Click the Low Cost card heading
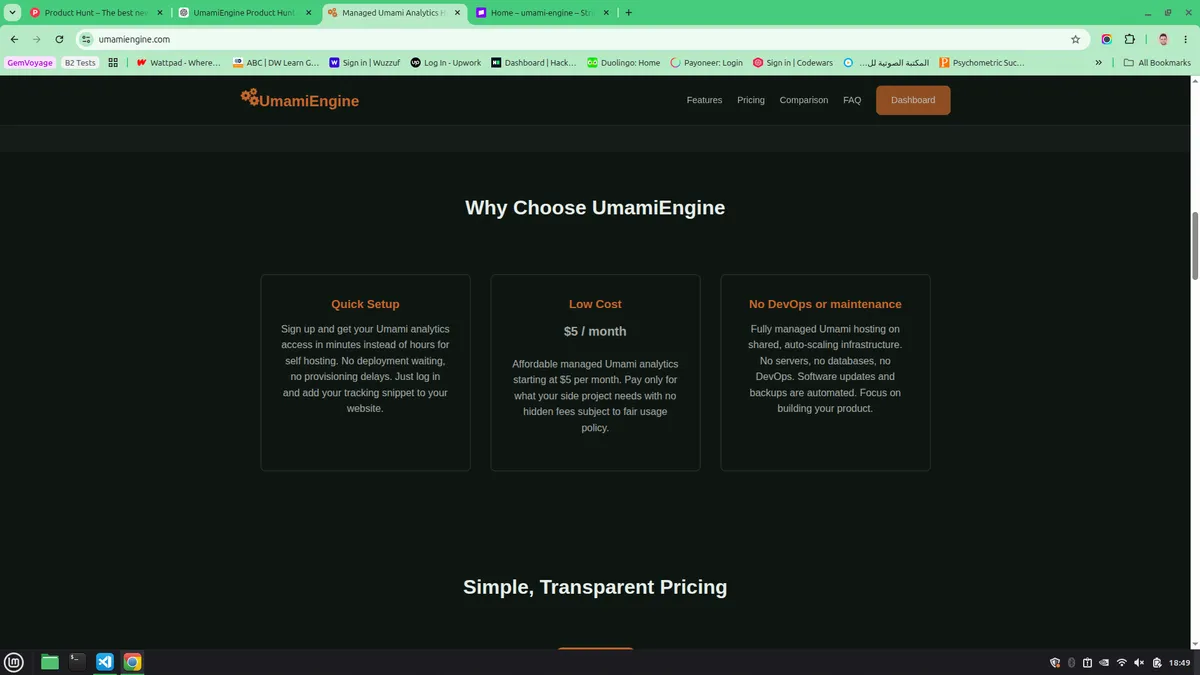The height and width of the screenshot is (675, 1200). coord(595,304)
